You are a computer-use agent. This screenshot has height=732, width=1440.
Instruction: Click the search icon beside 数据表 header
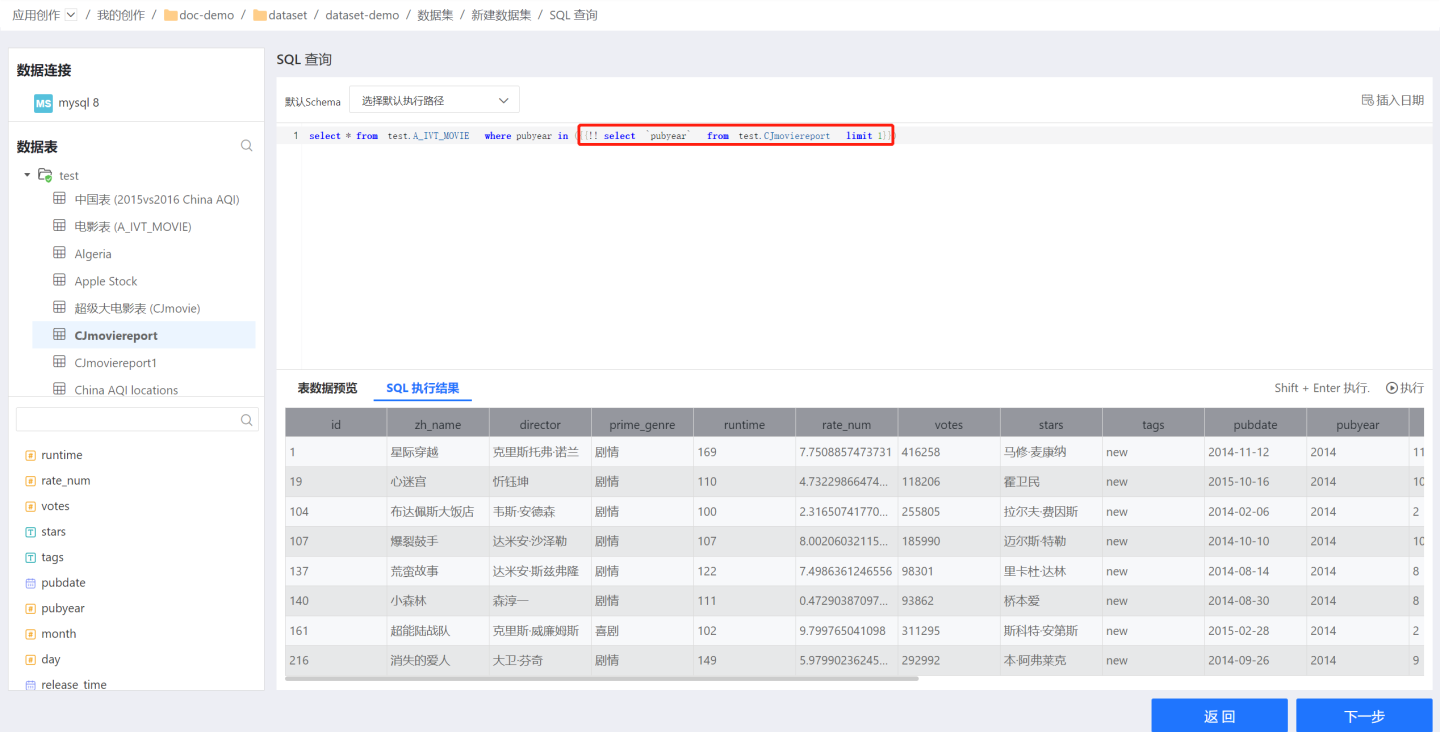[246, 146]
